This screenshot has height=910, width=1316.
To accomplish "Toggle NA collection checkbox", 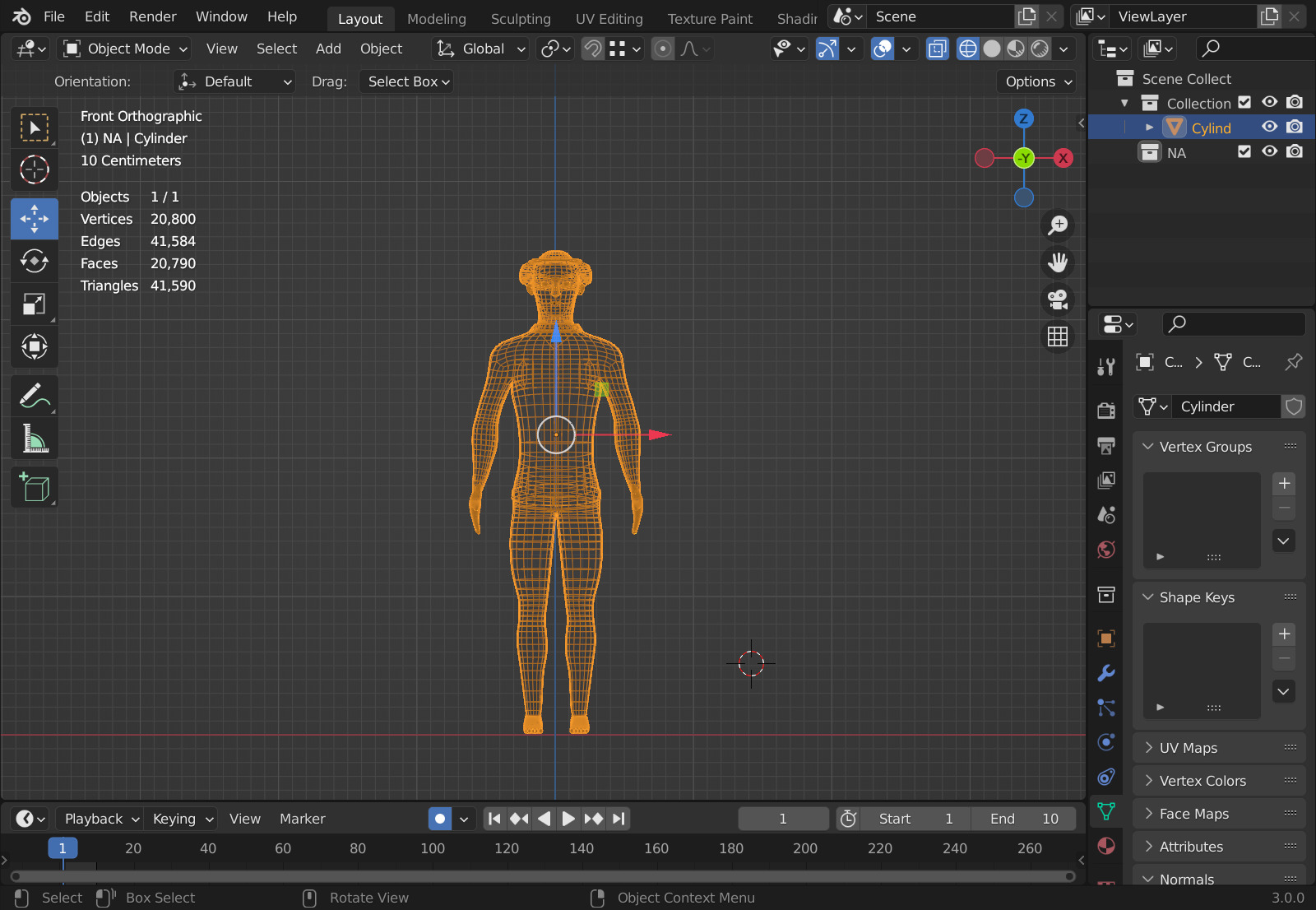I will (x=1244, y=151).
